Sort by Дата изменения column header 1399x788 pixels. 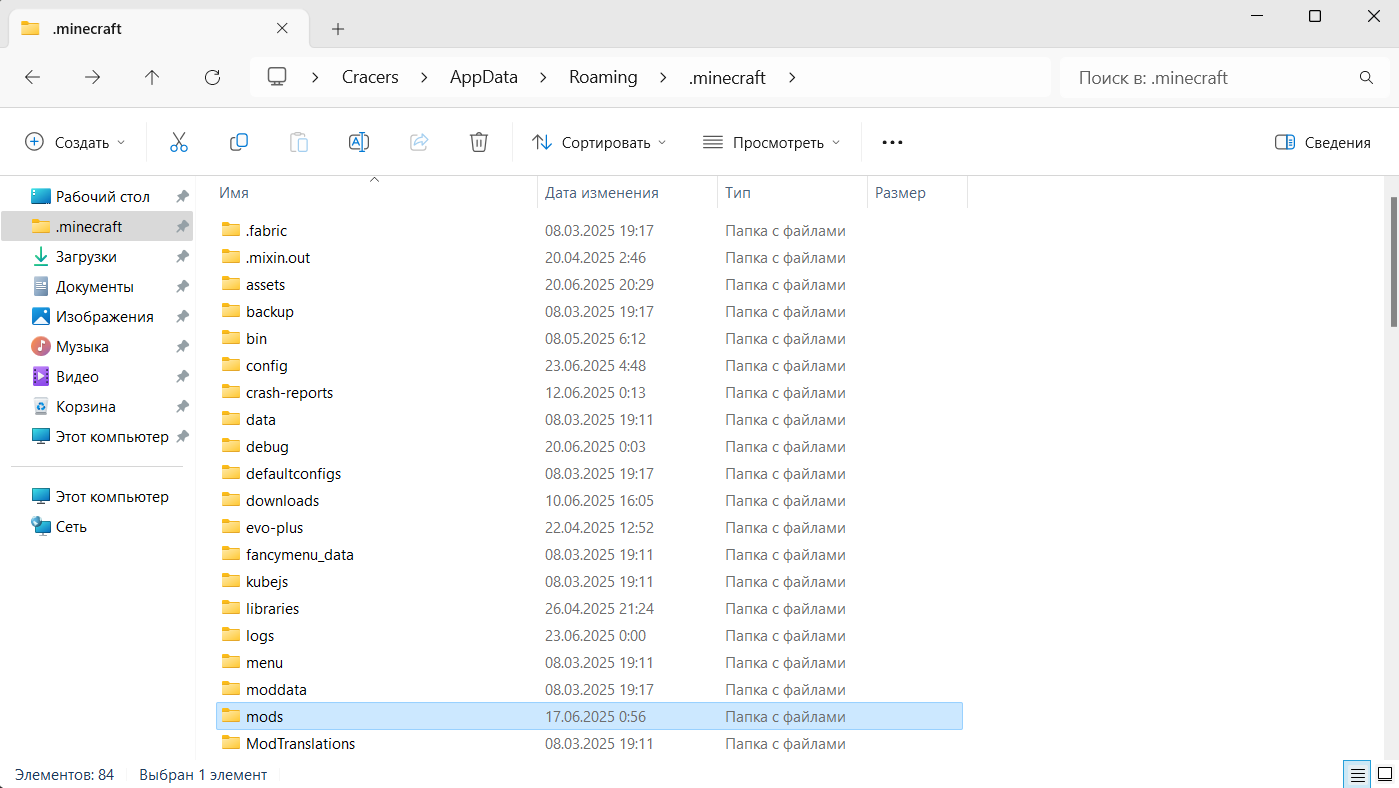627,193
